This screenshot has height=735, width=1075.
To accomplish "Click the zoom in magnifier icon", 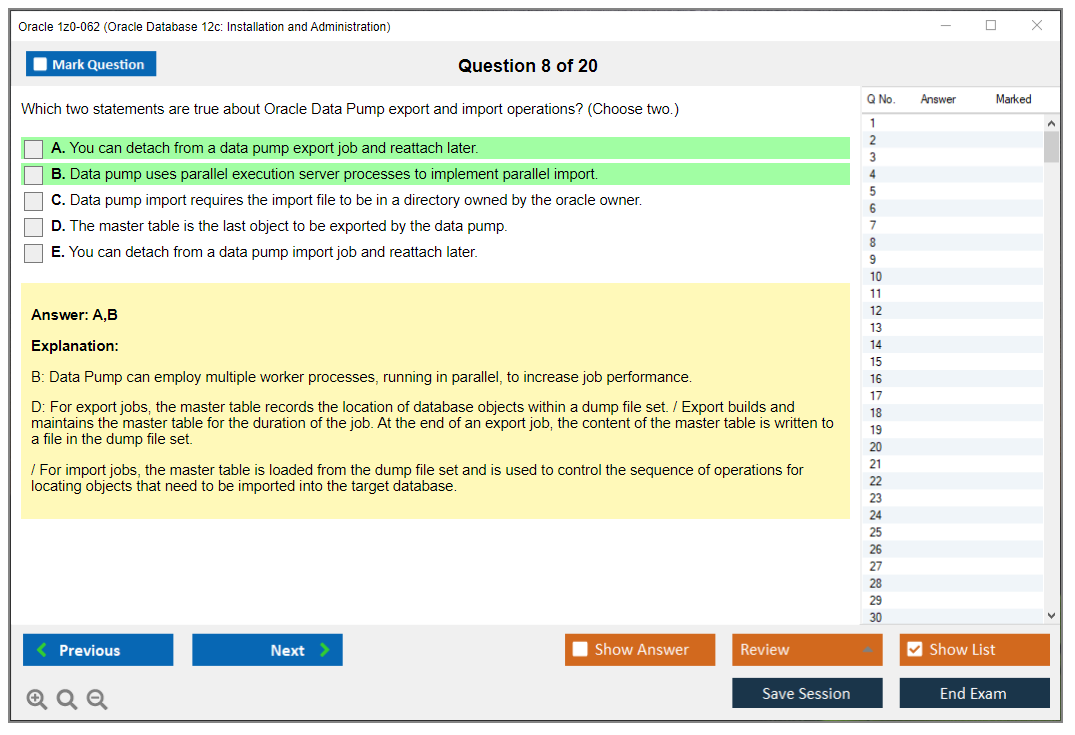I will tap(37, 700).
